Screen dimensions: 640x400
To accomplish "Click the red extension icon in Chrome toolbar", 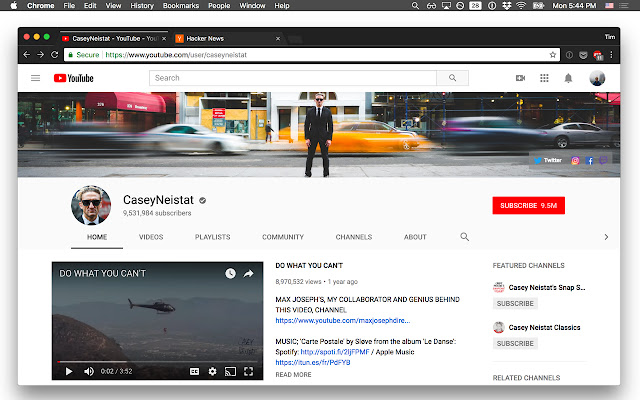I will coord(598,55).
